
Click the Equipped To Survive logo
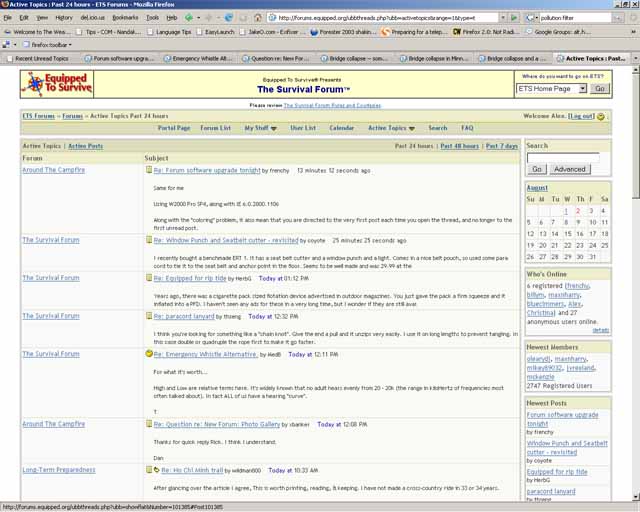point(57,84)
